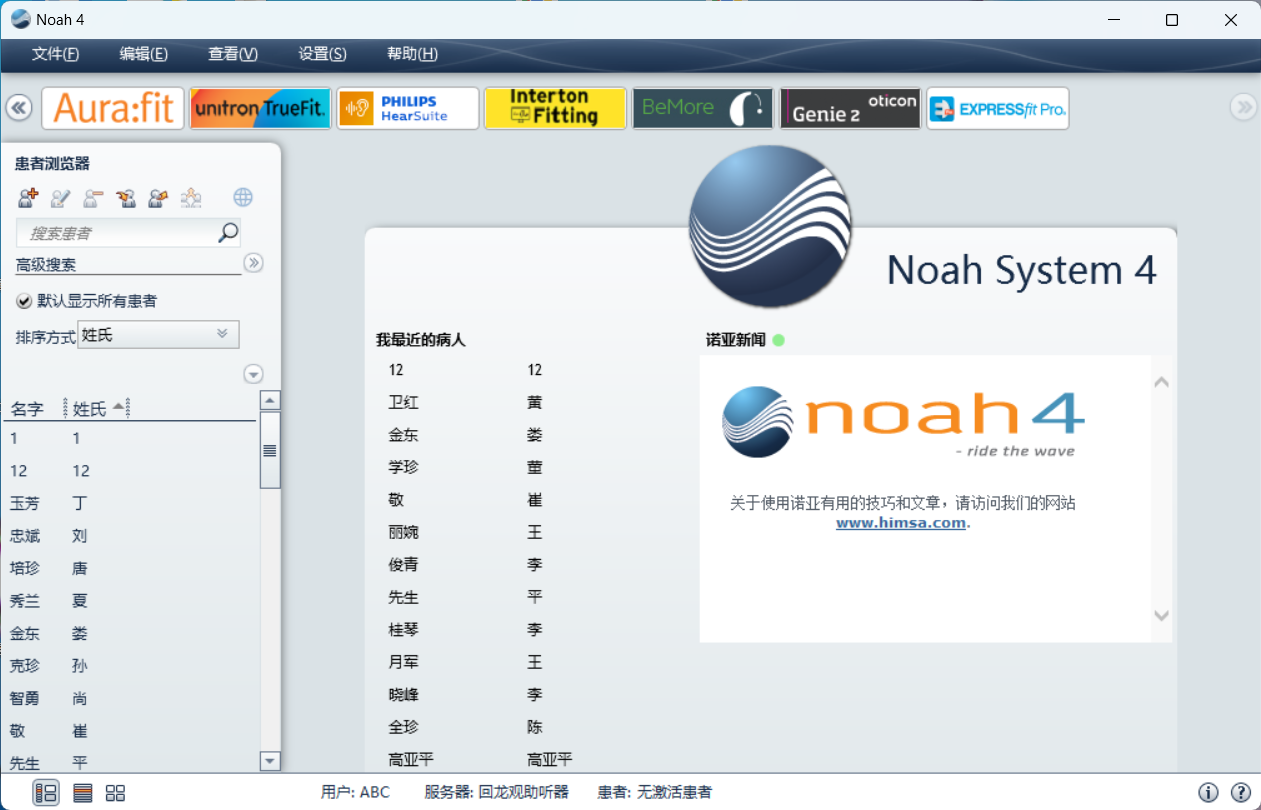
Task: Click the edit patient icon
Action: click(60, 198)
